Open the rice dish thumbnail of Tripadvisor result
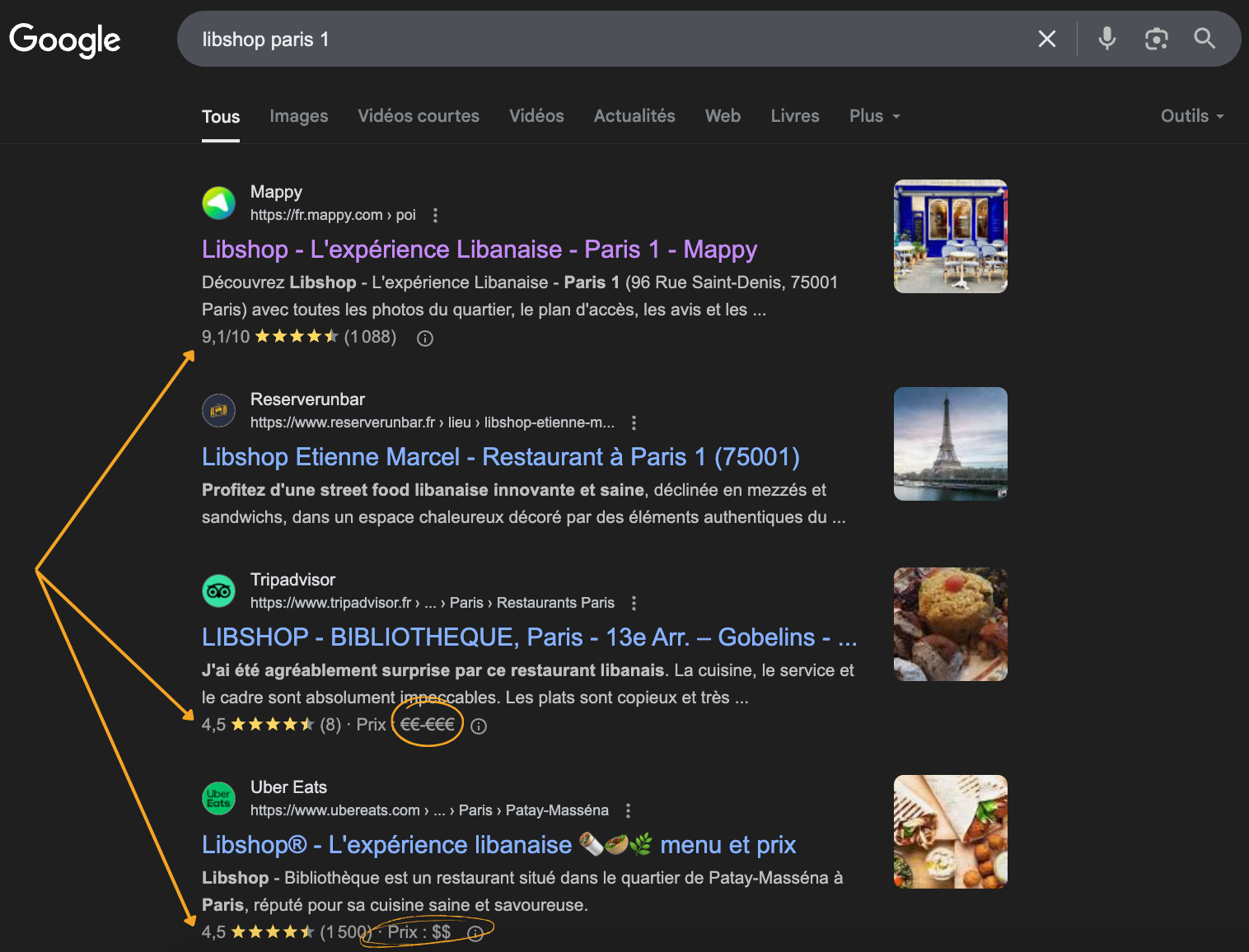The height and width of the screenshot is (952, 1249). click(x=951, y=624)
